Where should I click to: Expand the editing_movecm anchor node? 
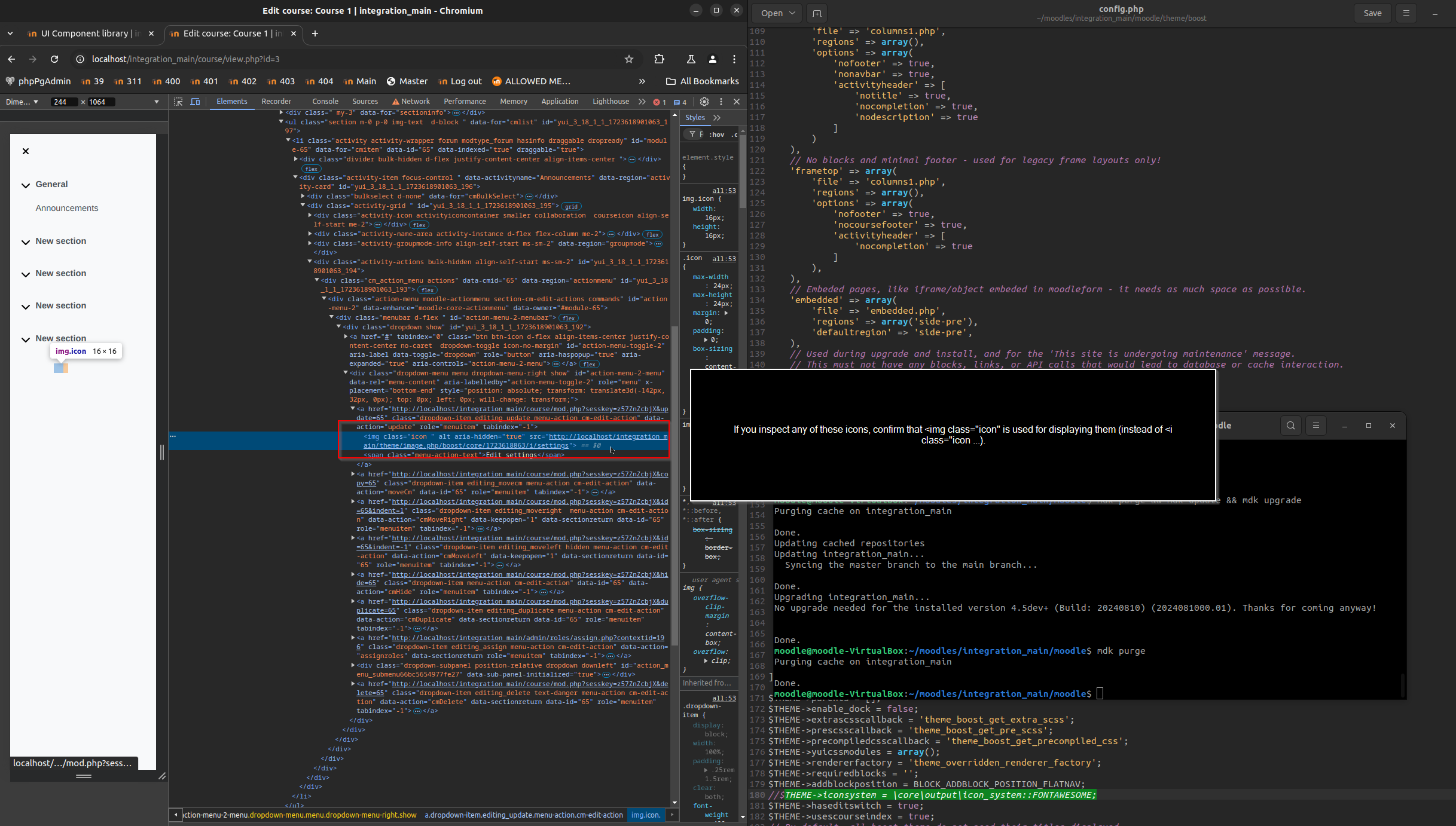click(353, 474)
